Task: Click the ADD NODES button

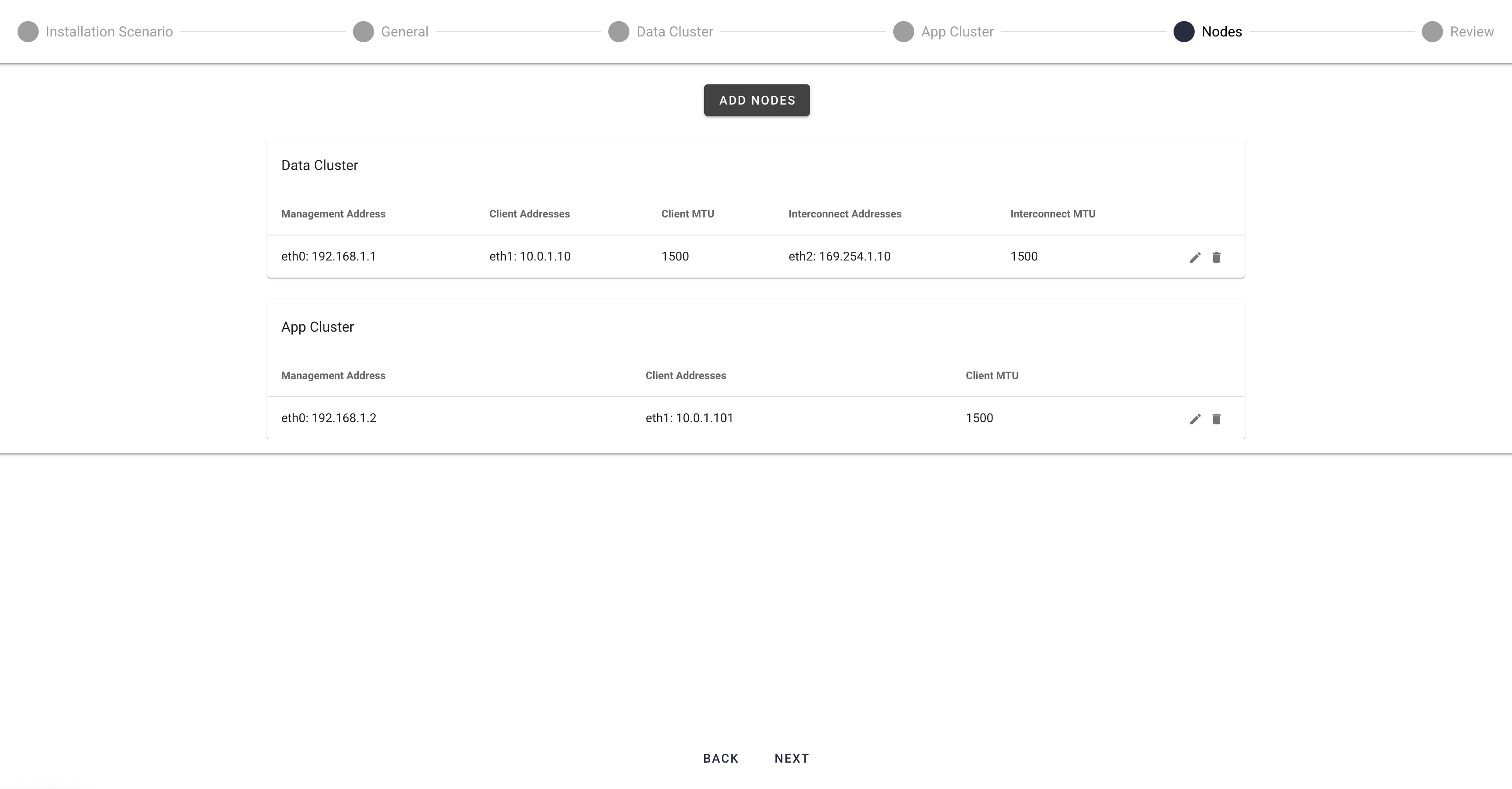Action: point(757,100)
